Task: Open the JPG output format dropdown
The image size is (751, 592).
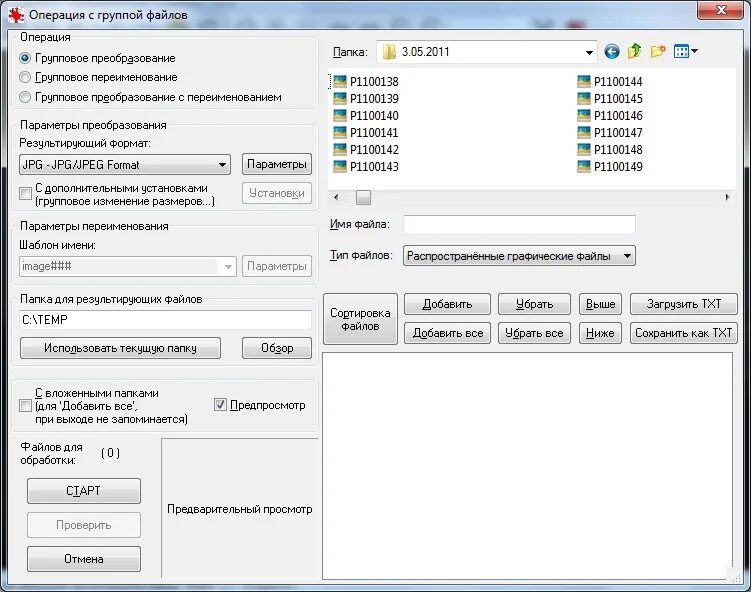Action: click(x=125, y=165)
